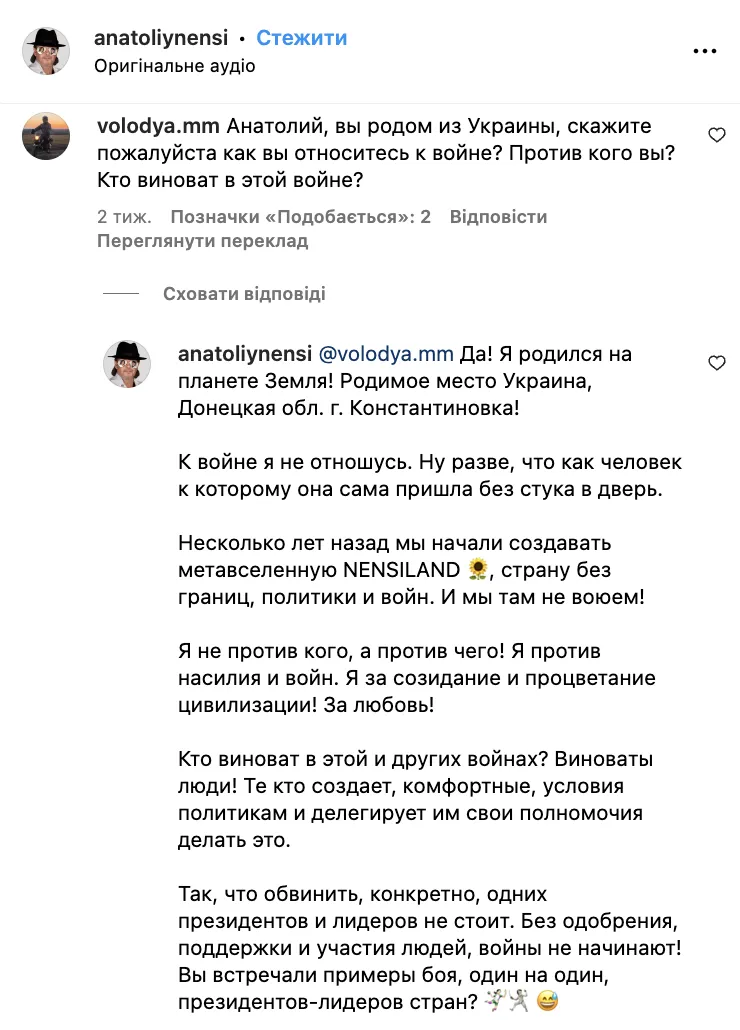The image size is (740, 1030).
Task: Open Оригінальне аудіо audio page
Action: [x=173, y=68]
